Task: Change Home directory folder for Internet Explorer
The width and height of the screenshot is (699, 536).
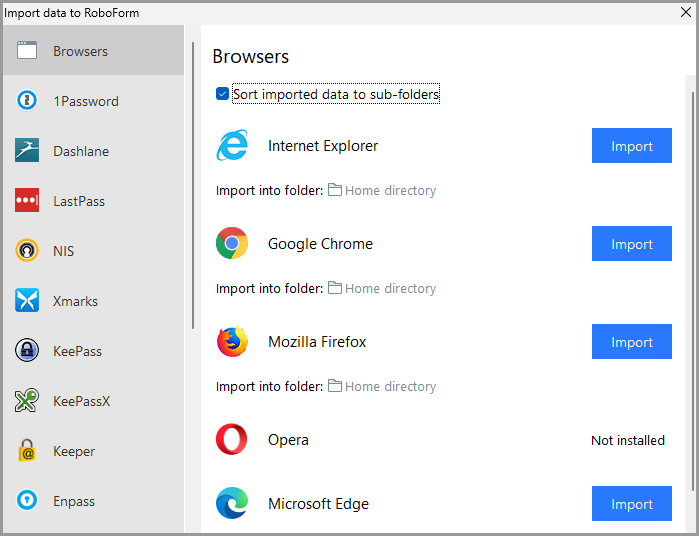Action: [x=391, y=190]
